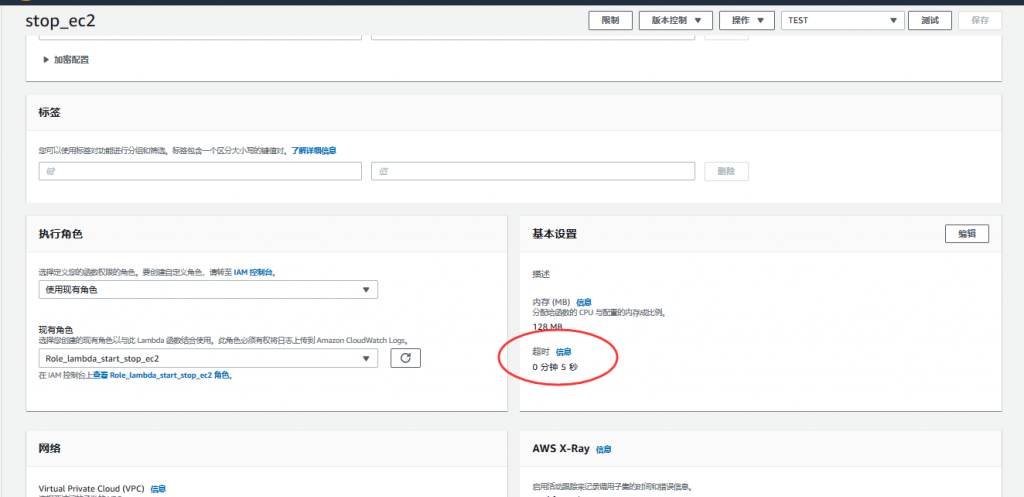The width and height of the screenshot is (1024, 497).
Task: Click the 限制 button
Action: [610, 21]
